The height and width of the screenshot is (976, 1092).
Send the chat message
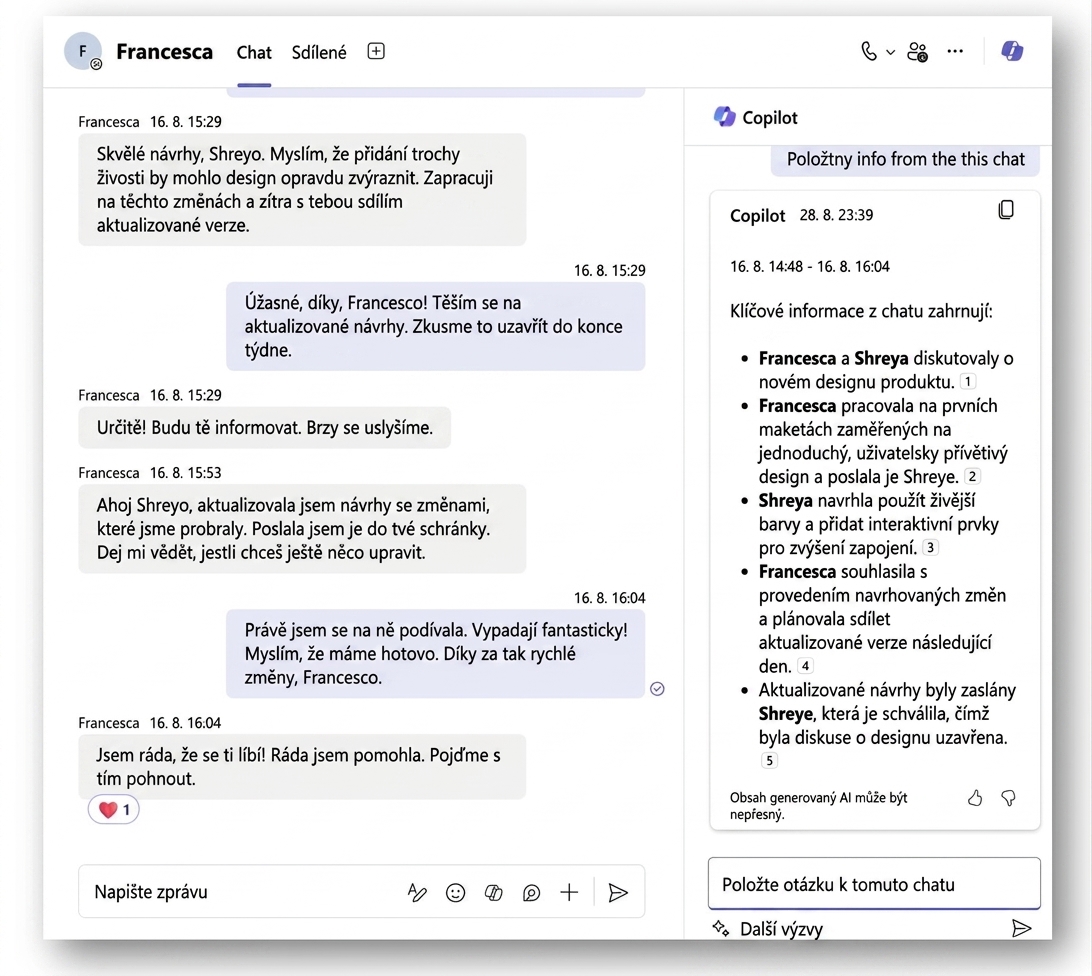tap(618, 892)
